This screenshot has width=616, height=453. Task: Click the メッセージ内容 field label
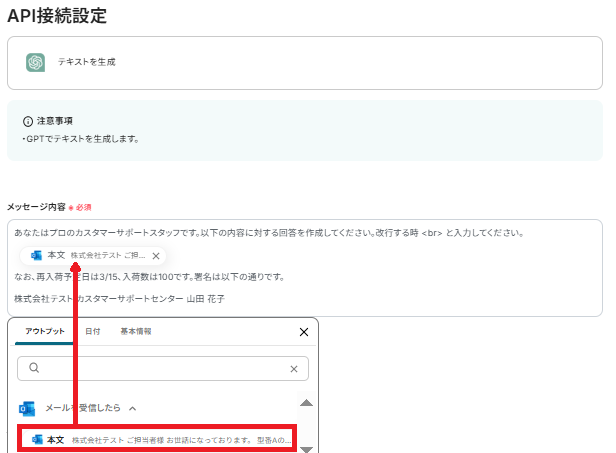coord(36,207)
